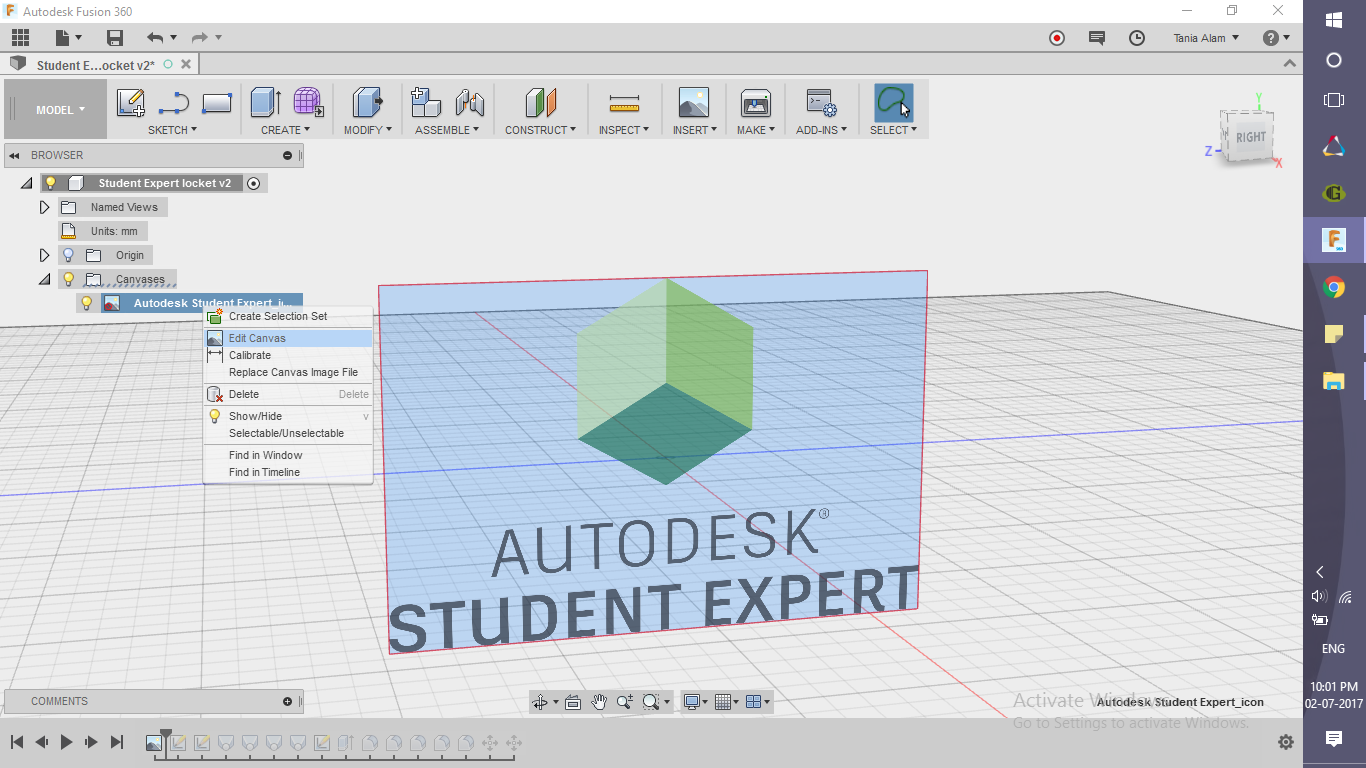
Task: Click the Scripts and Add-Ins icon
Action: [821, 102]
